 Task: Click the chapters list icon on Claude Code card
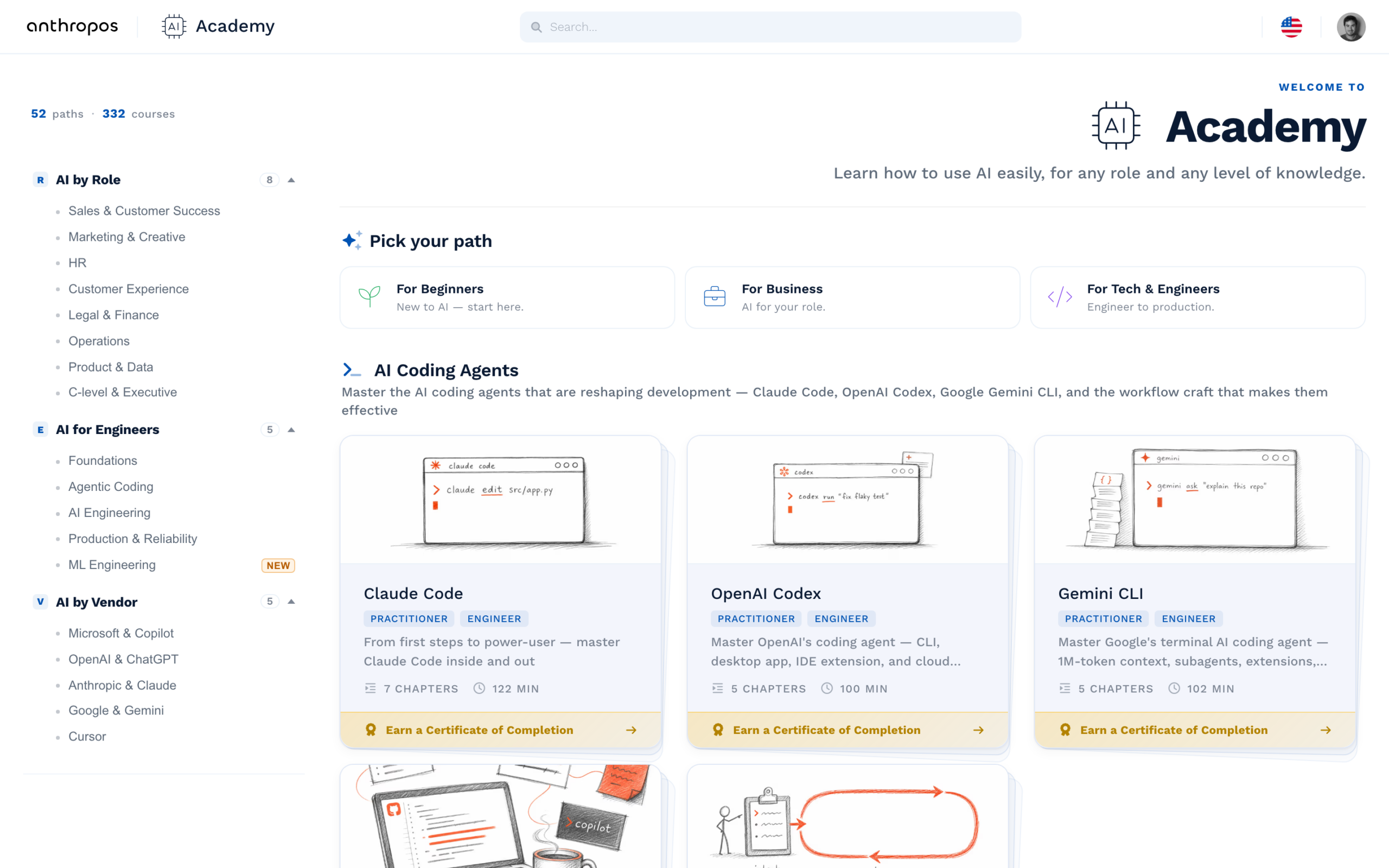pos(370,688)
